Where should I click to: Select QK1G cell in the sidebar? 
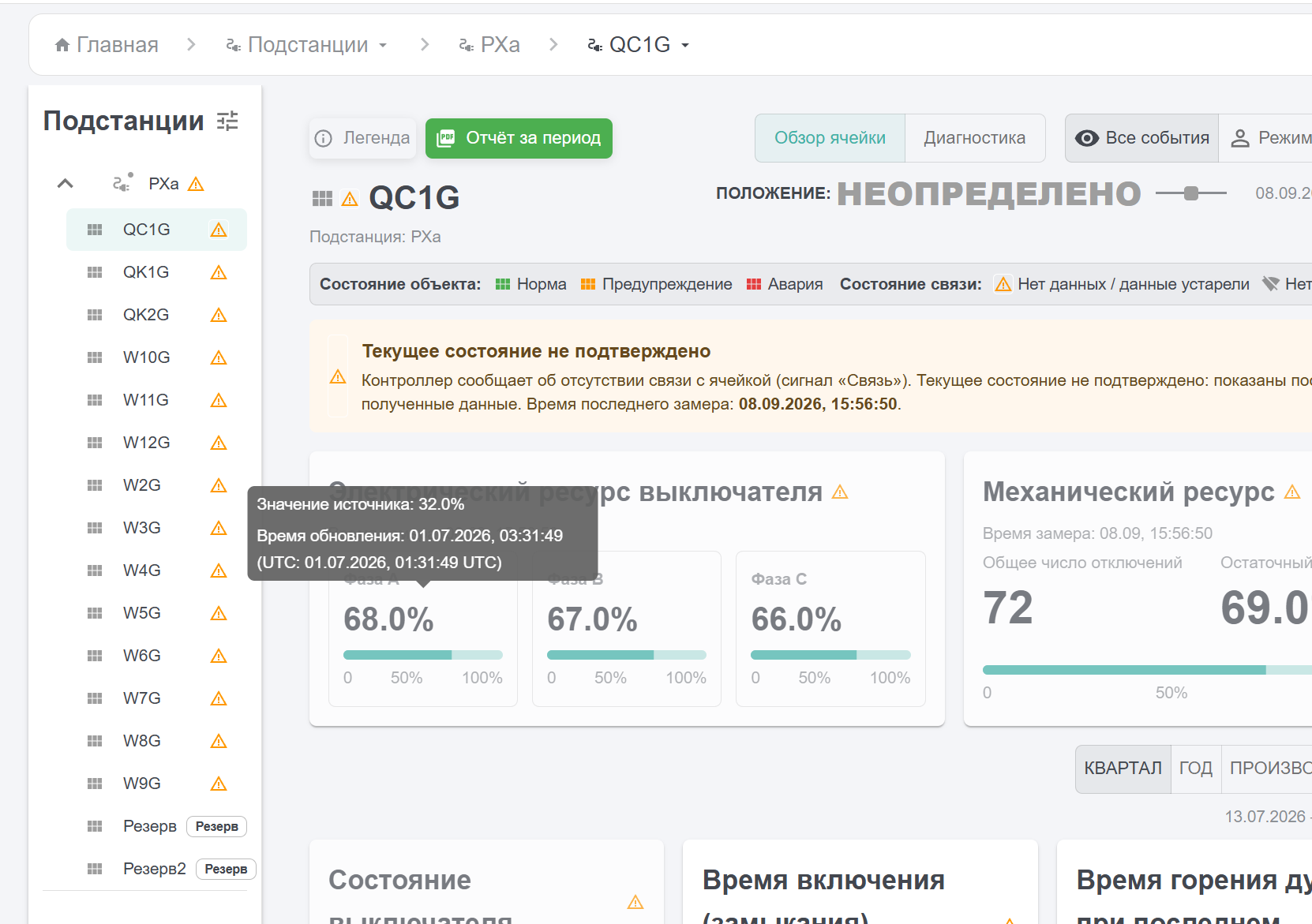point(156,272)
